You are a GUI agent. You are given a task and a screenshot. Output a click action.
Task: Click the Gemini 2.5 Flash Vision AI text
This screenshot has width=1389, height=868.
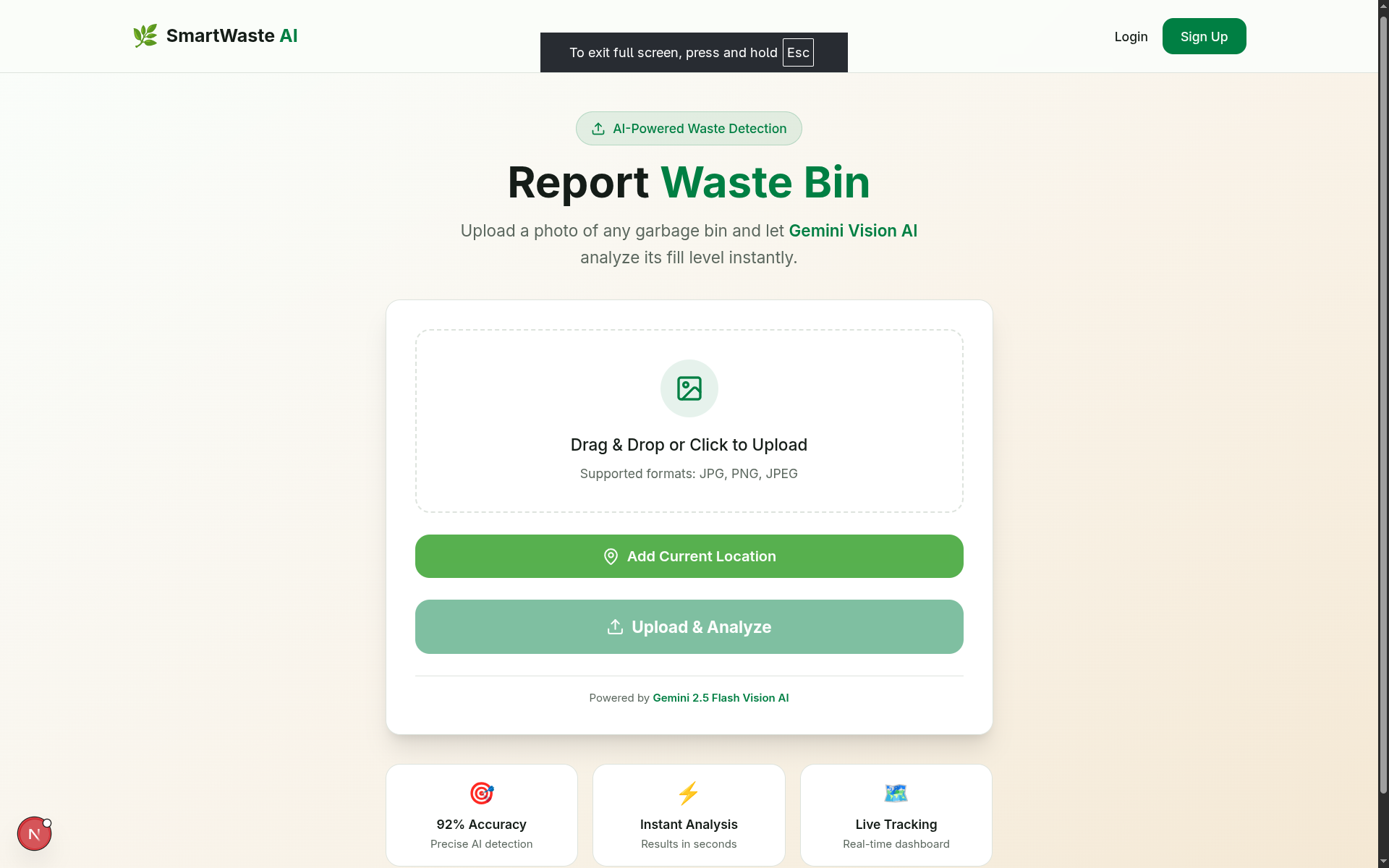tap(721, 698)
